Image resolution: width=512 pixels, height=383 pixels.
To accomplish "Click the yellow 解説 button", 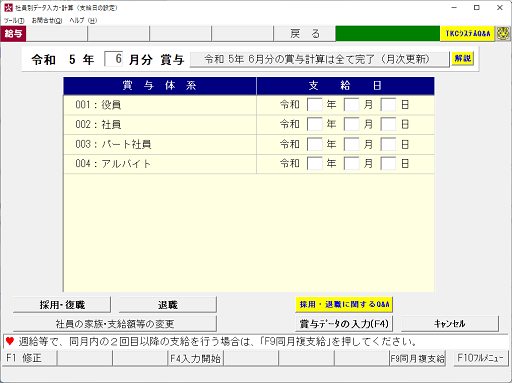I will [x=463, y=59].
